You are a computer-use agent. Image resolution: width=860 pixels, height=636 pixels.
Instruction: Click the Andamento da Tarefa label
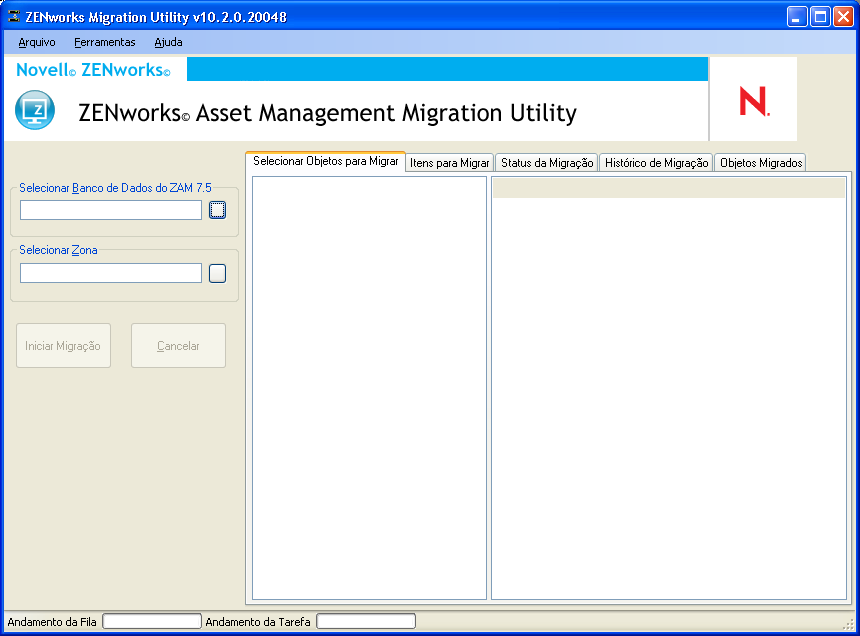pos(258,622)
